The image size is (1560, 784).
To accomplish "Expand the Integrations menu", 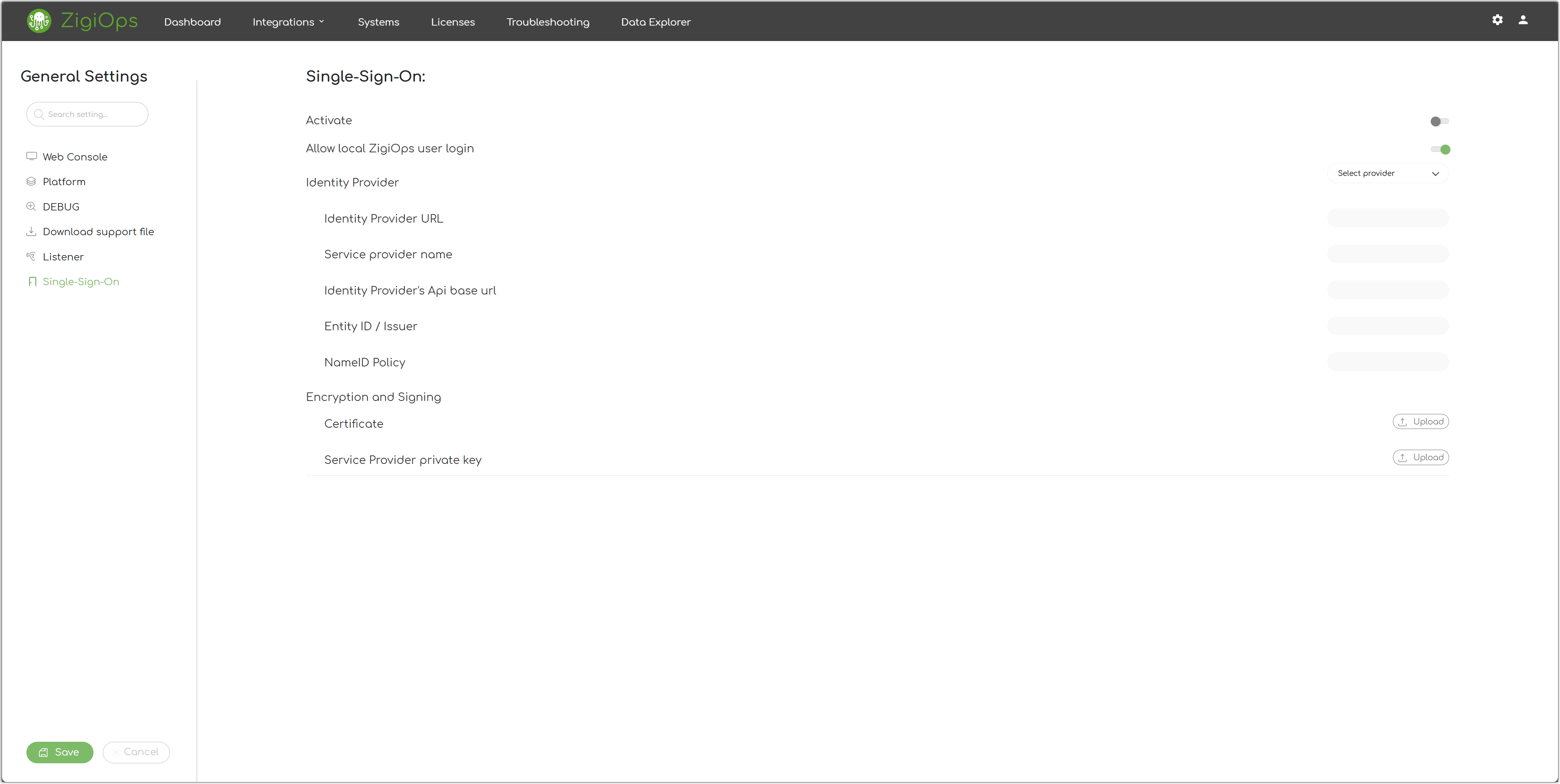I will [288, 22].
